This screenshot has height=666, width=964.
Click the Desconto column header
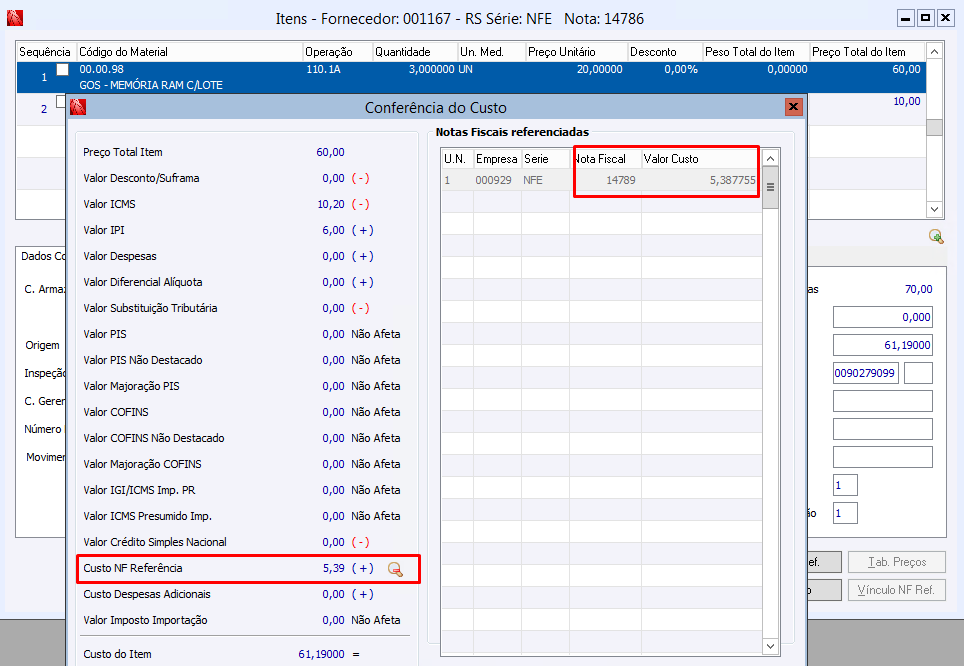coord(665,52)
